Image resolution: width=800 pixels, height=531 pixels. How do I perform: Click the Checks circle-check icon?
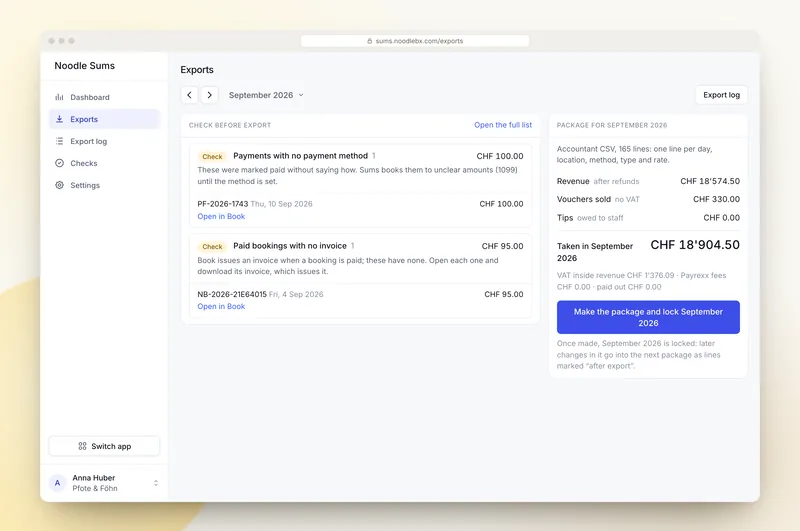[x=59, y=163]
